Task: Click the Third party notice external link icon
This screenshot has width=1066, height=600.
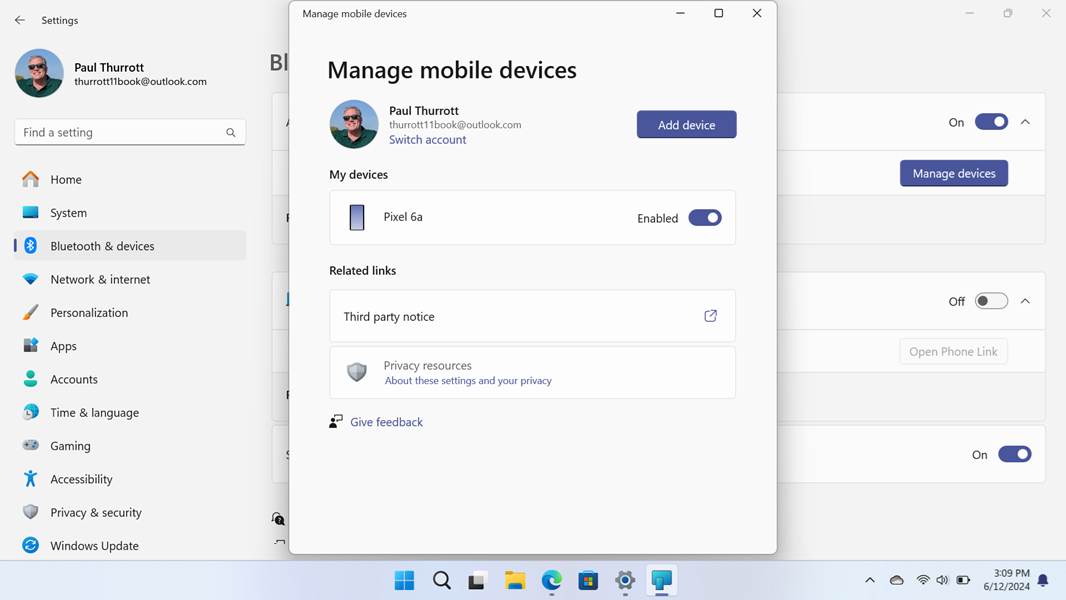Action: click(710, 316)
